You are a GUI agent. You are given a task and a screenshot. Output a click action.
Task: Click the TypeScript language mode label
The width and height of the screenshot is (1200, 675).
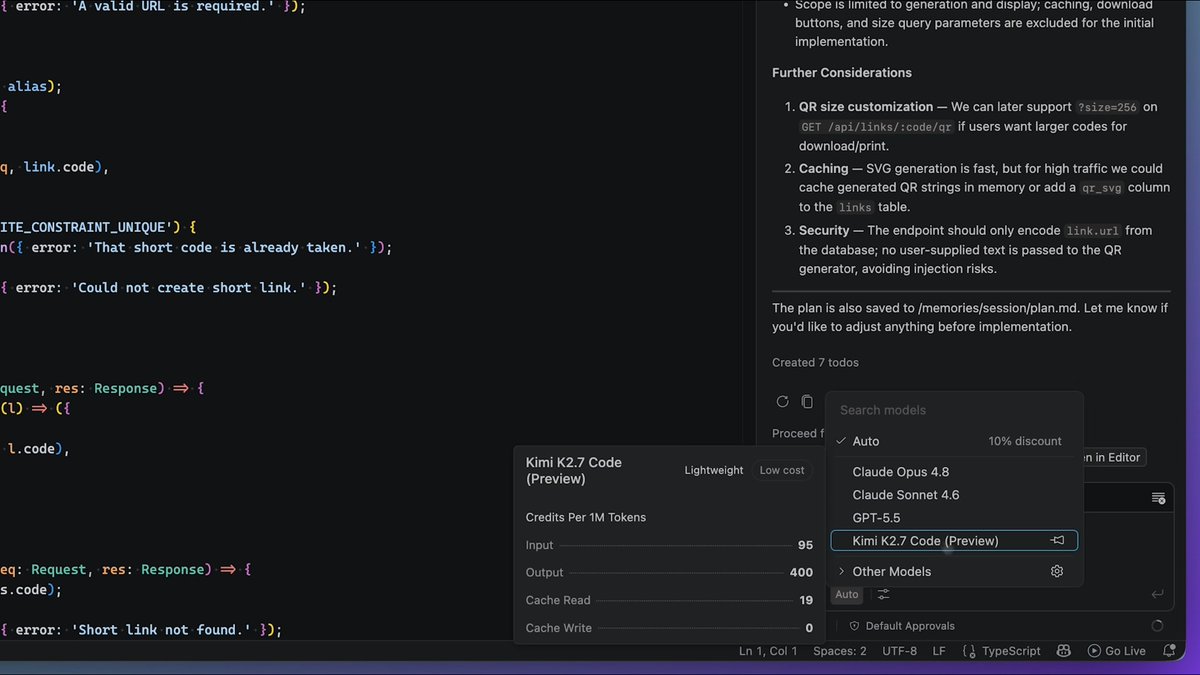click(x=1011, y=651)
